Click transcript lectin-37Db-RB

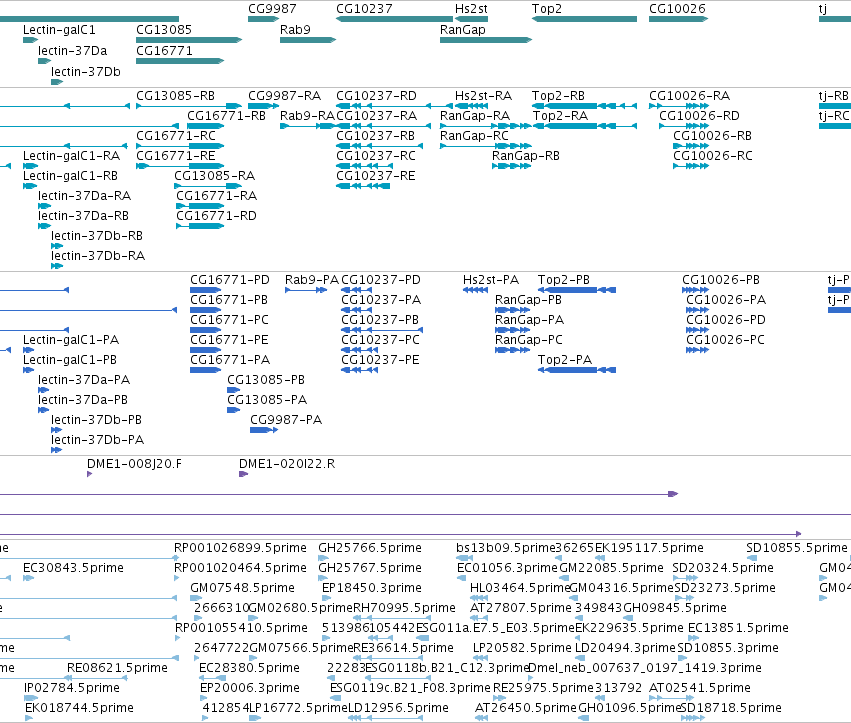[97, 237]
